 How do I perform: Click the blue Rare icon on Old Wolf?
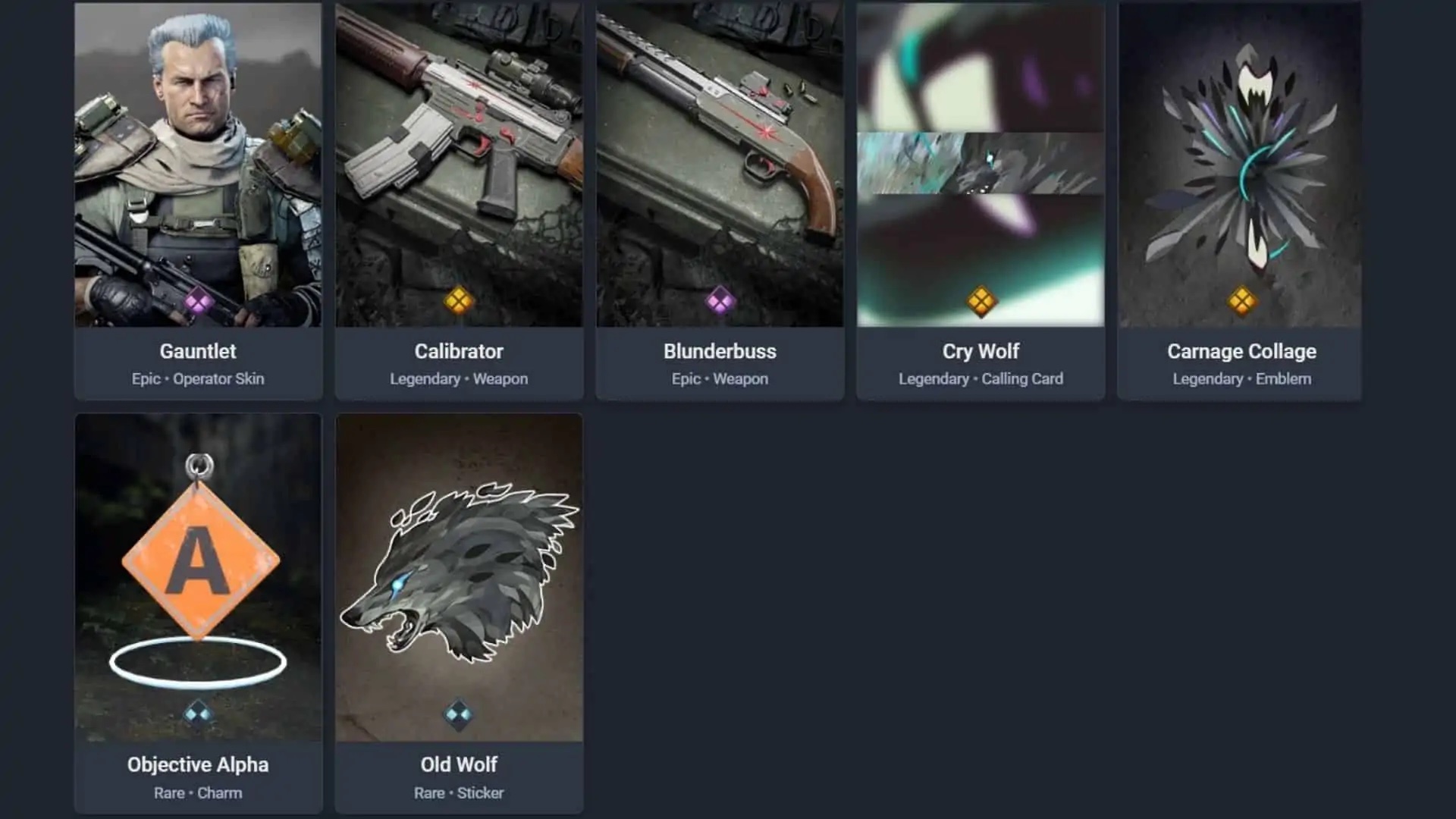(459, 714)
